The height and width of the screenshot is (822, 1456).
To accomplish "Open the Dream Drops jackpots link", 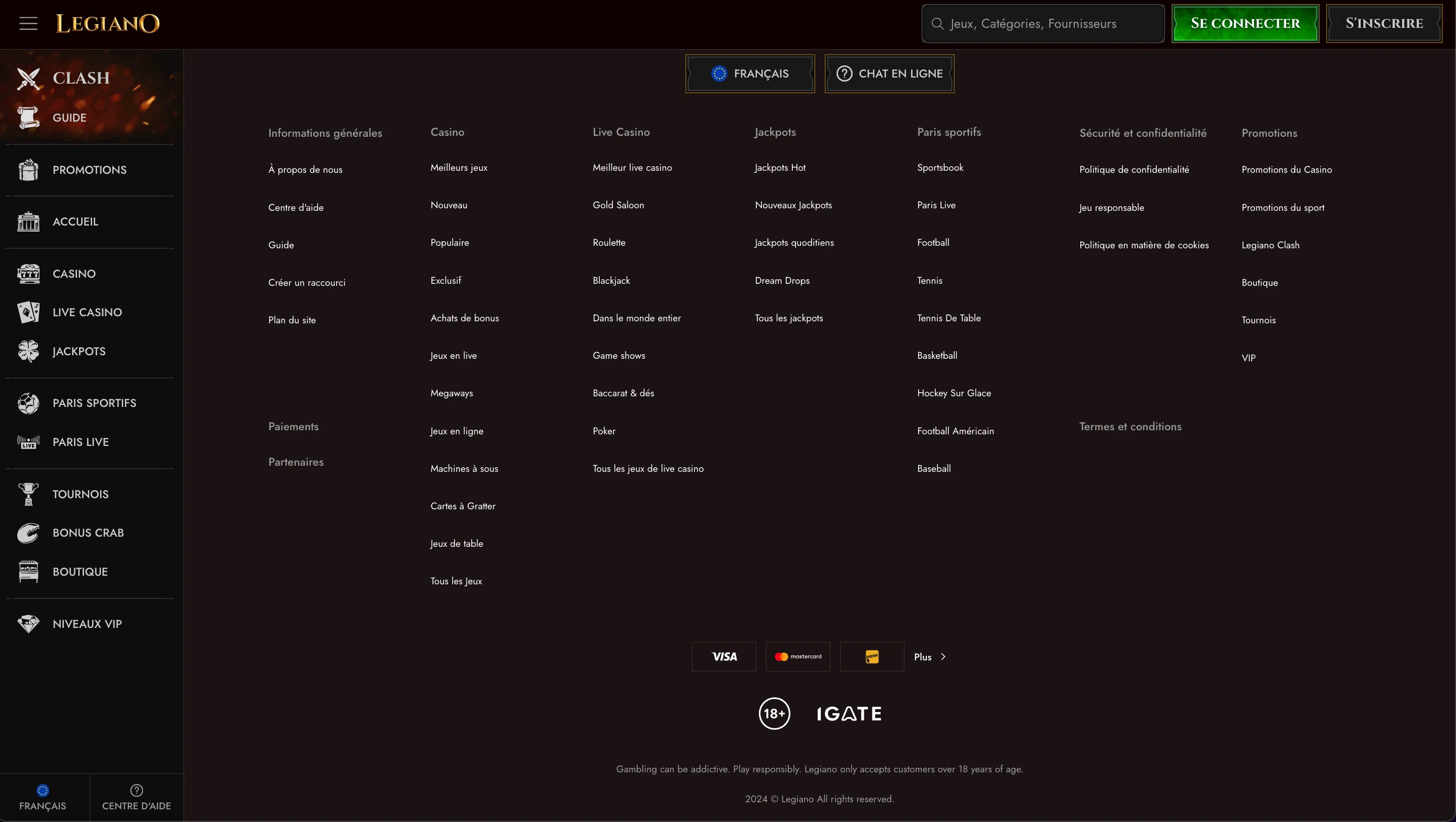I will pos(782,280).
